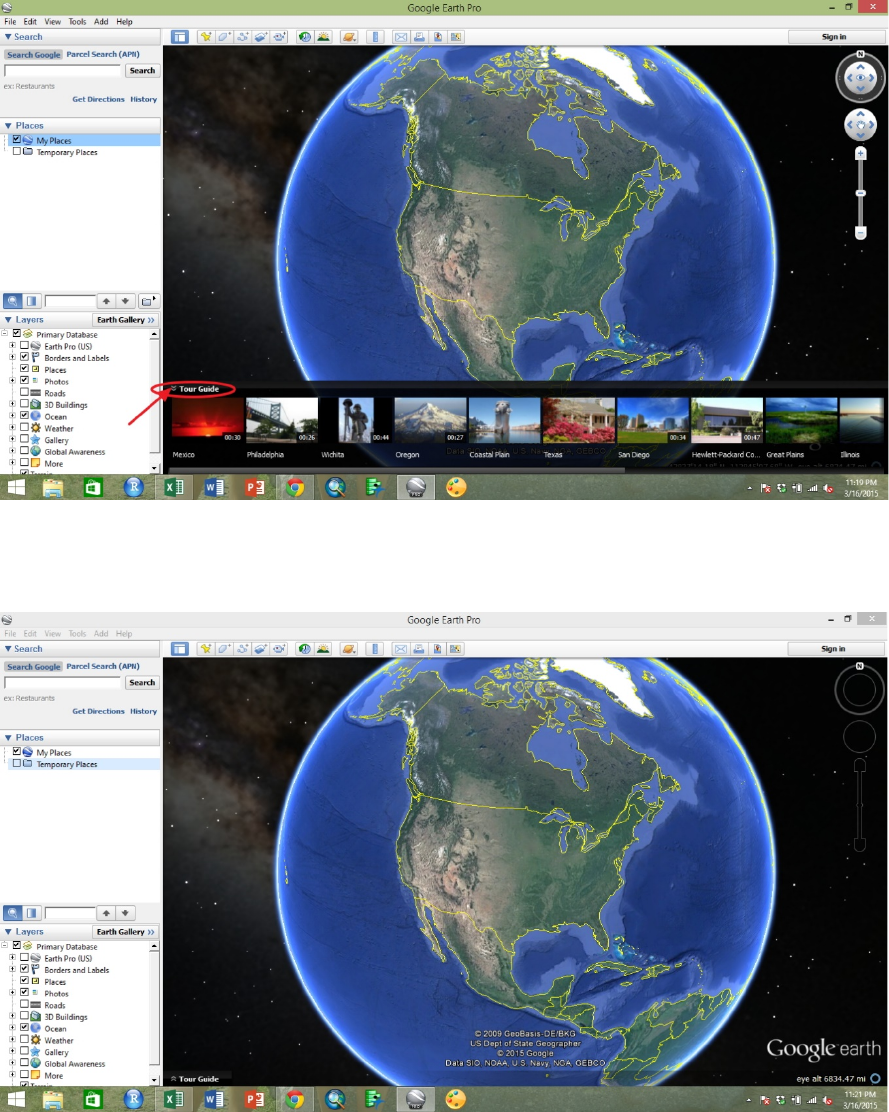Toggle sunlight icon in upper screenshot toolbar

pyautogui.click(x=323, y=37)
